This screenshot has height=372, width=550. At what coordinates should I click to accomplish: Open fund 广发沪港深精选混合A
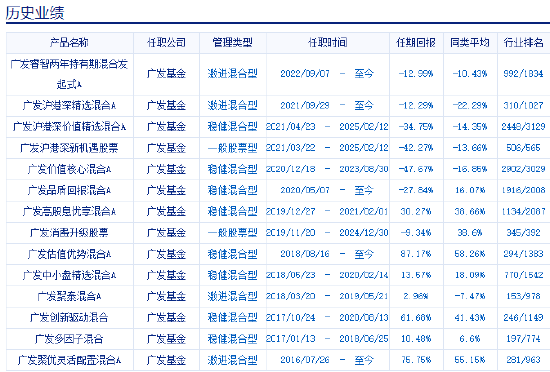69,106
